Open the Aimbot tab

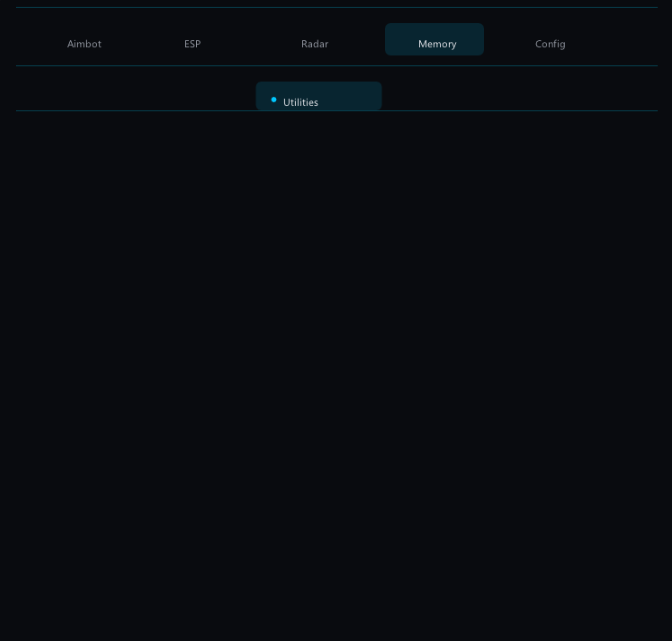84,44
